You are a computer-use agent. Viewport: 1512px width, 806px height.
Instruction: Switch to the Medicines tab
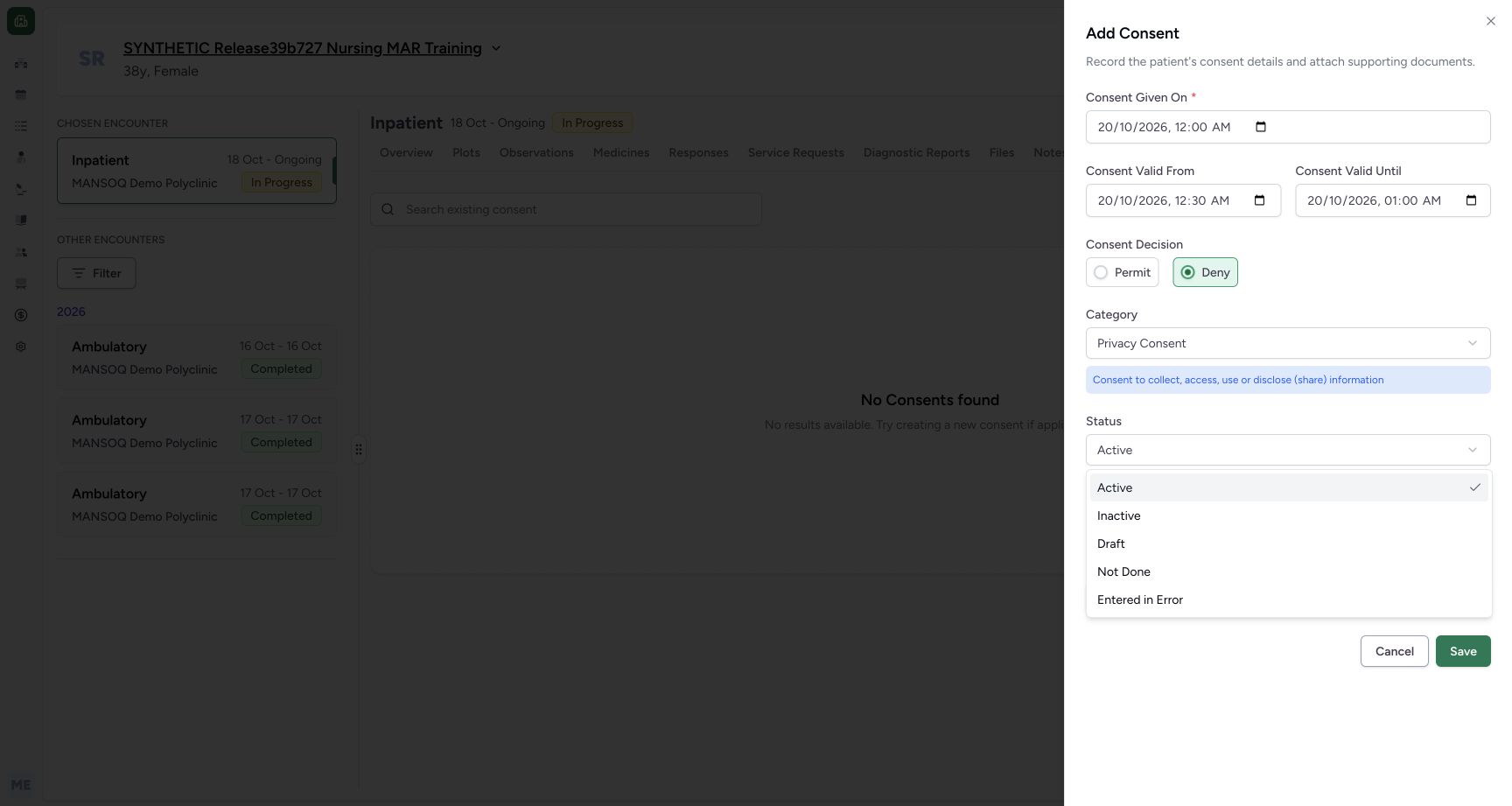coord(621,152)
